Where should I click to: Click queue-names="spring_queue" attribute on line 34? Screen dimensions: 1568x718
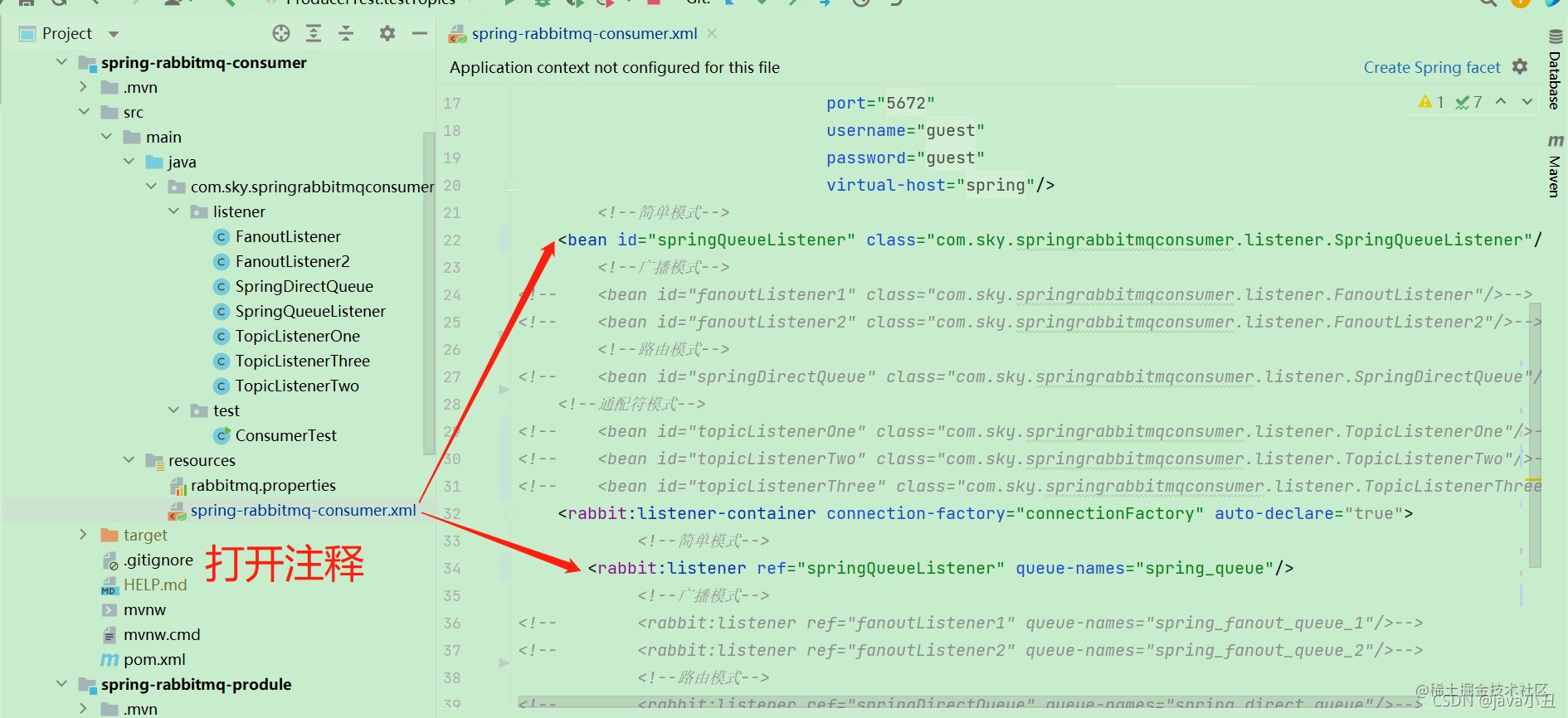(1145, 568)
